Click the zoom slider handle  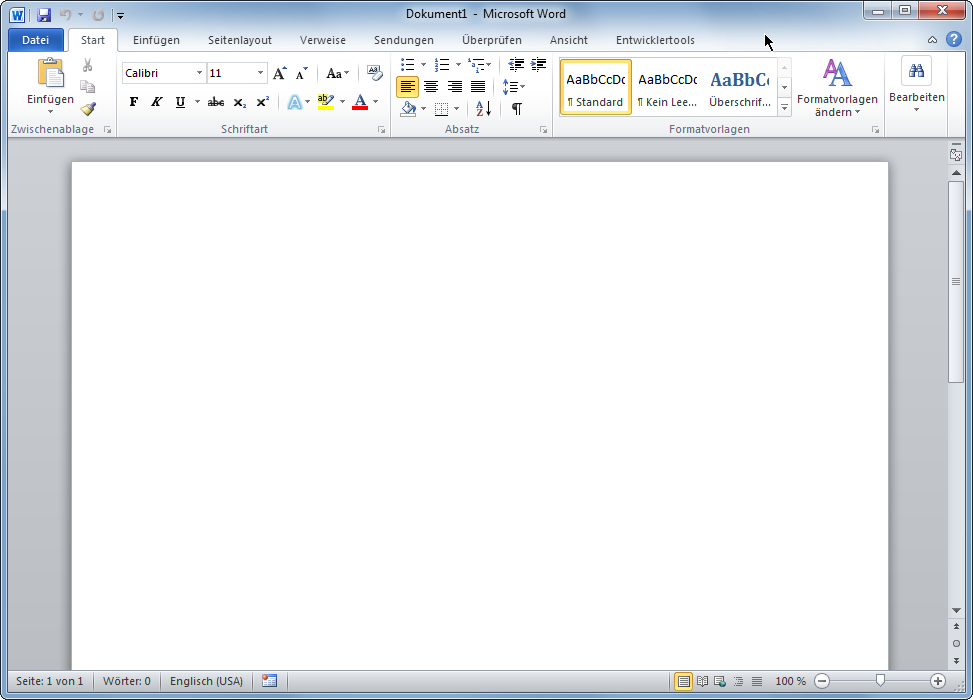880,681
